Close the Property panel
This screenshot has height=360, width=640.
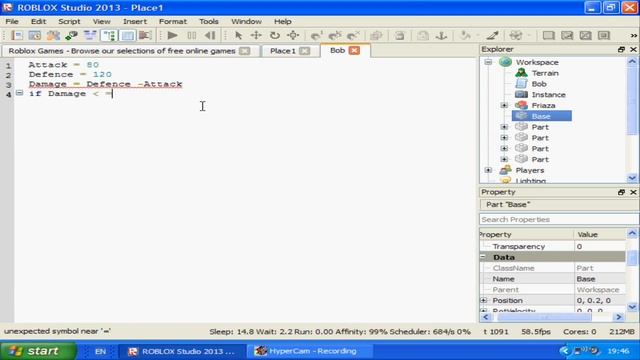[x=633, y=192]
